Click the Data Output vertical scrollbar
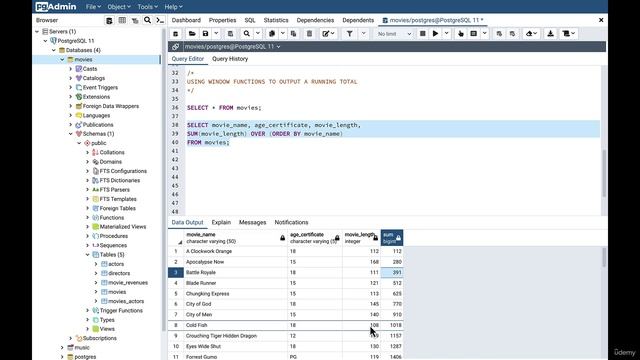Viewport: 640px width, 360px height. tap(604, 258)
